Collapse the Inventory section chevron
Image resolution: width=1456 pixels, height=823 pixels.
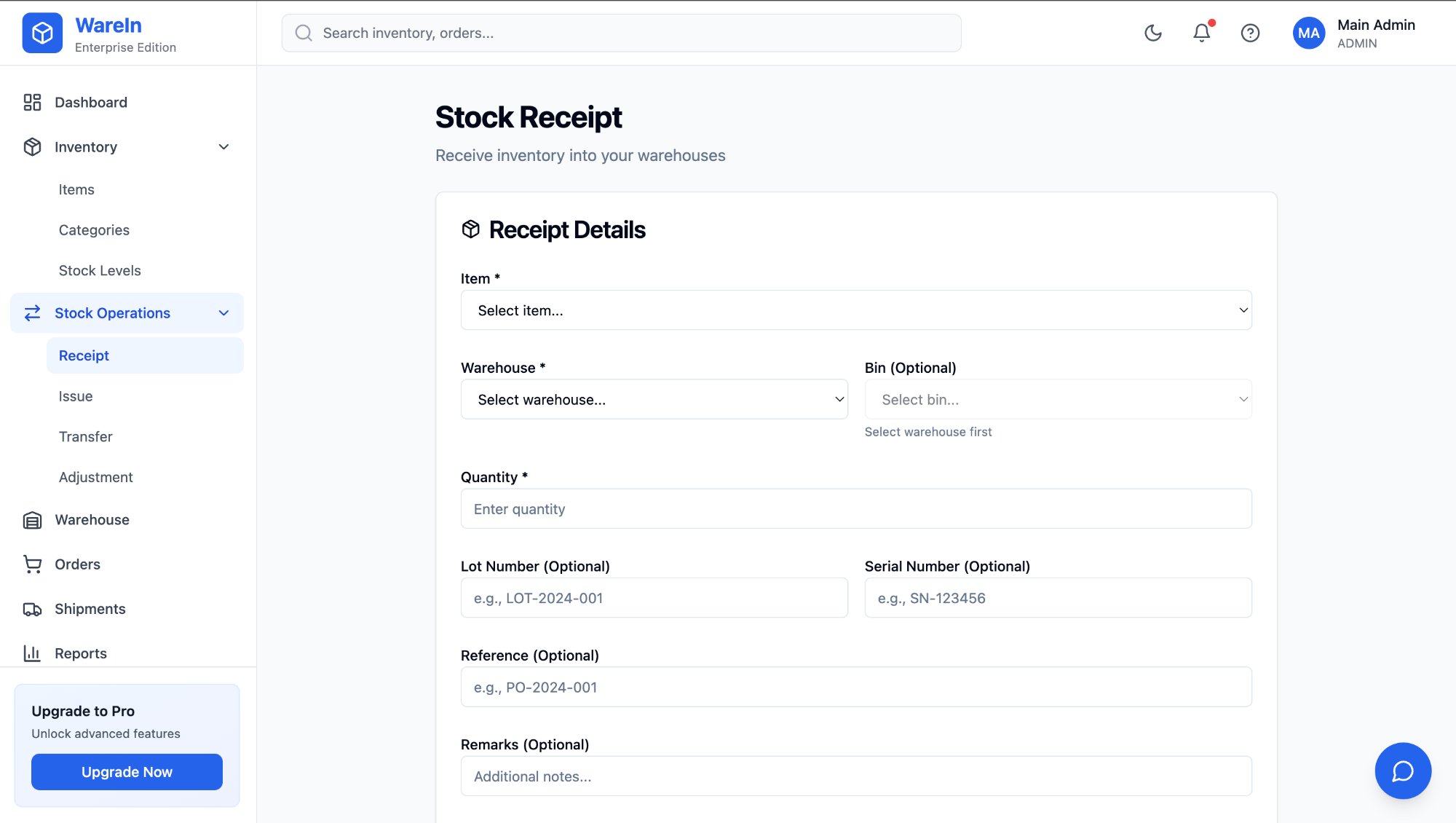223,147
